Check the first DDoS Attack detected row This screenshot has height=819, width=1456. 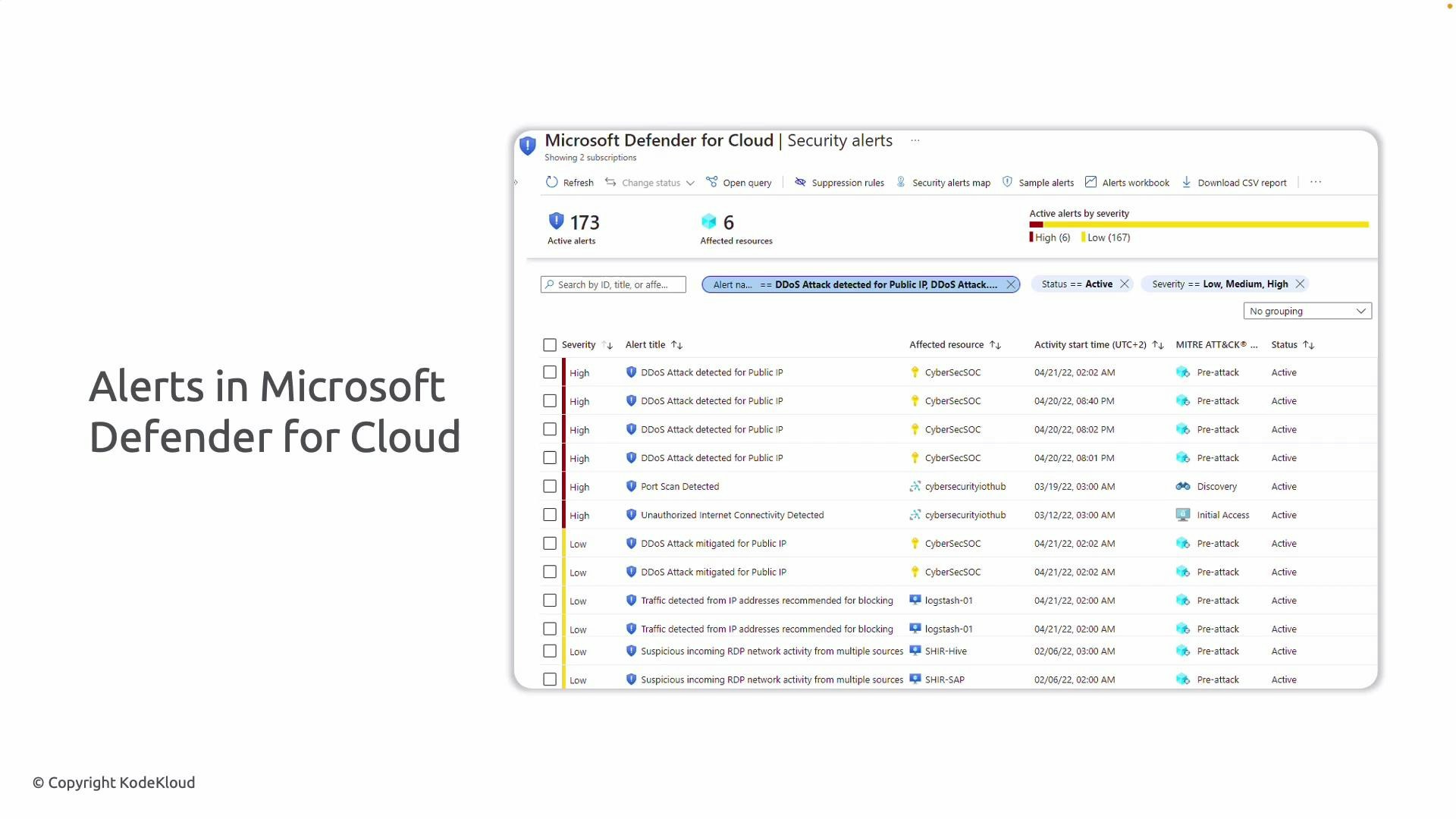pos(549,372)
